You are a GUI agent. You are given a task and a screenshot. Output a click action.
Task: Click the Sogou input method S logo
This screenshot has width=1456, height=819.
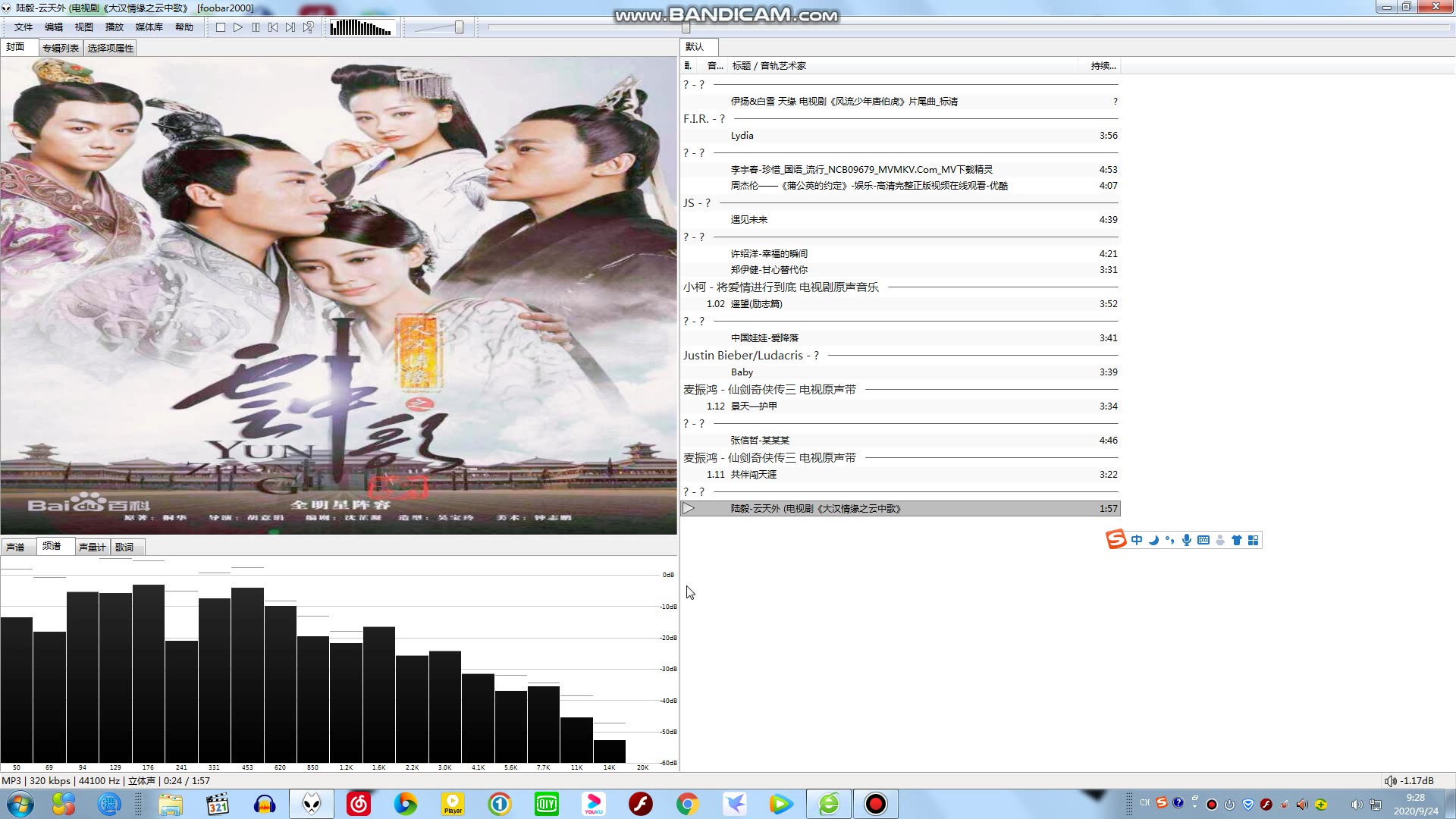pyautogui.click(x=1116, y=540)
